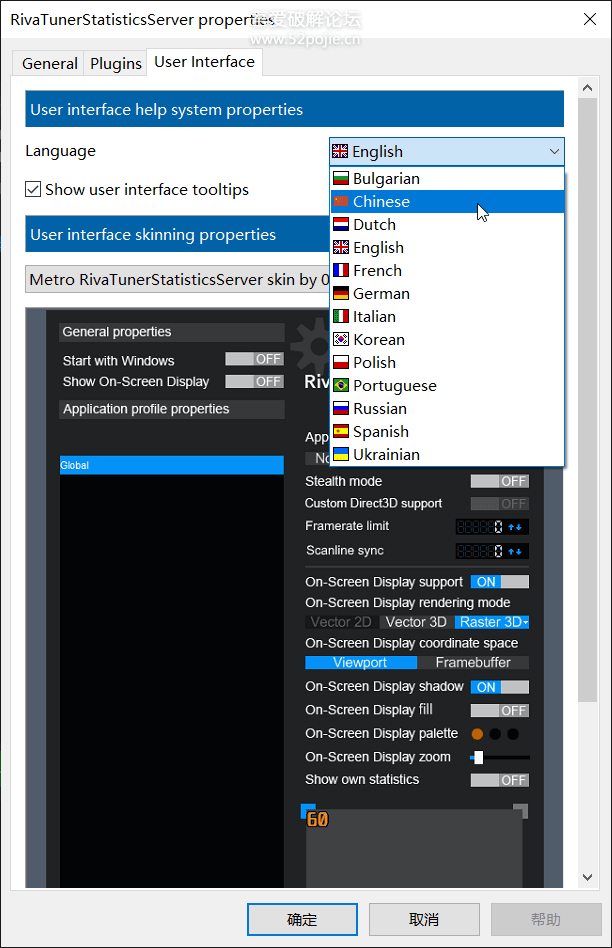Open the Raster 3D rendering mode dropdown arrow
612x948 pixels.
coord(526,622)
